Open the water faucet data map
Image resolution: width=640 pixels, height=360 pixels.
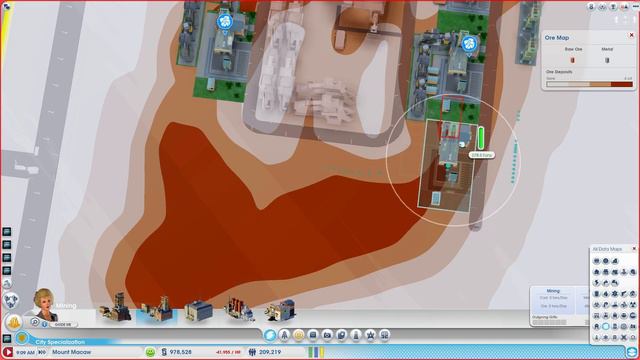(606, 282)
